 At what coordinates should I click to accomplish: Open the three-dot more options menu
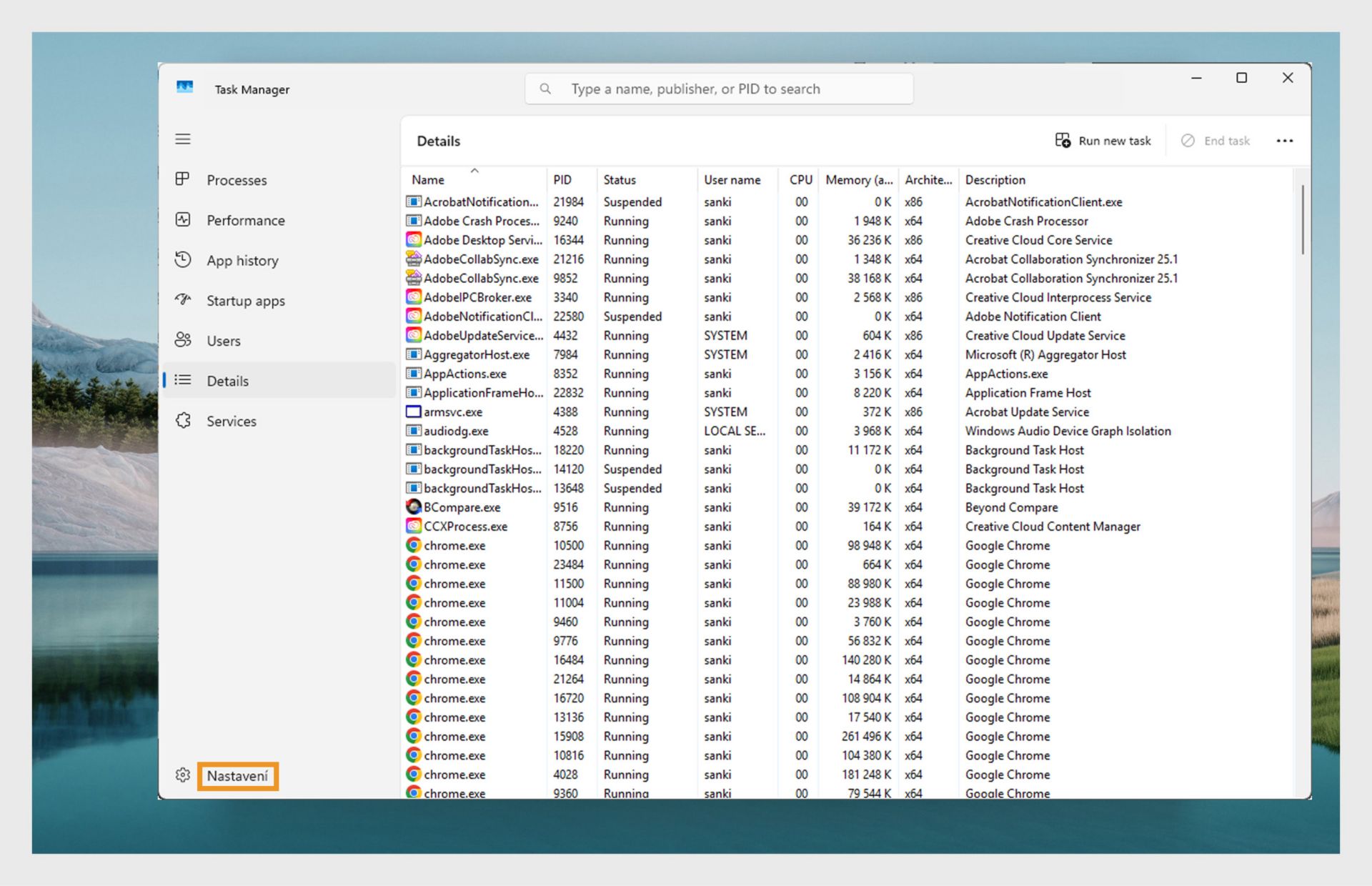click(1284, 141)
